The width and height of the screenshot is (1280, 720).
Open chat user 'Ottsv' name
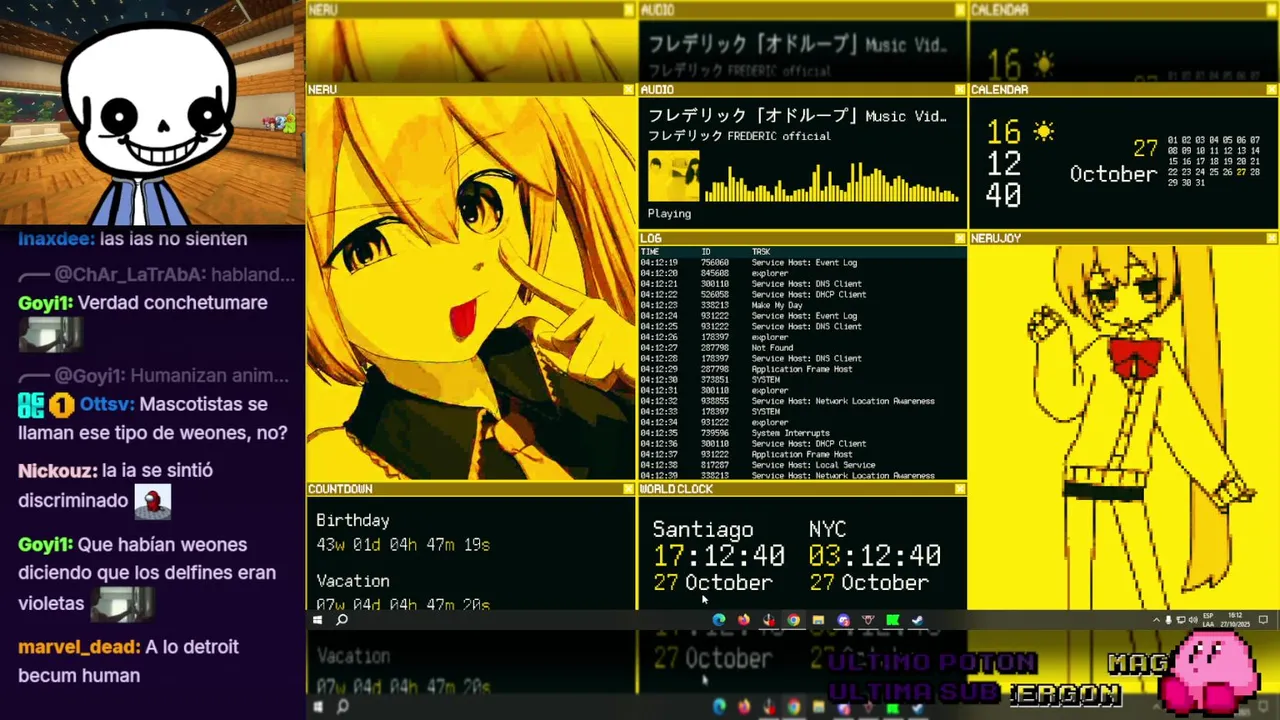(x=105, y=405)
